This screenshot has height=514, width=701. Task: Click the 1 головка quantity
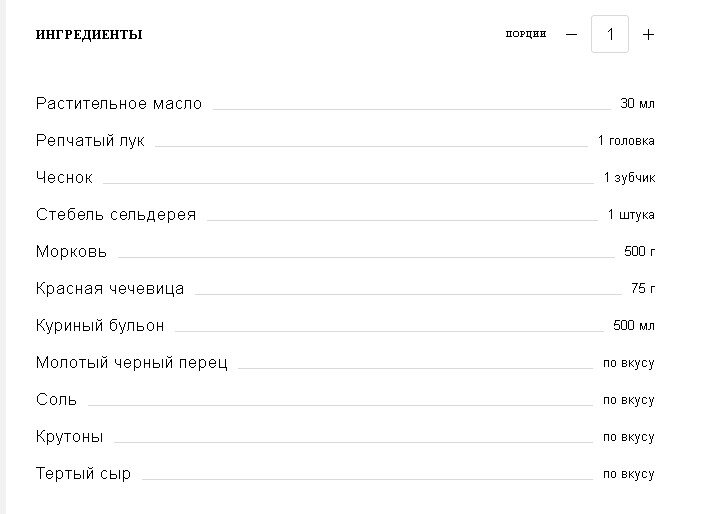click(x=626, y=141)
